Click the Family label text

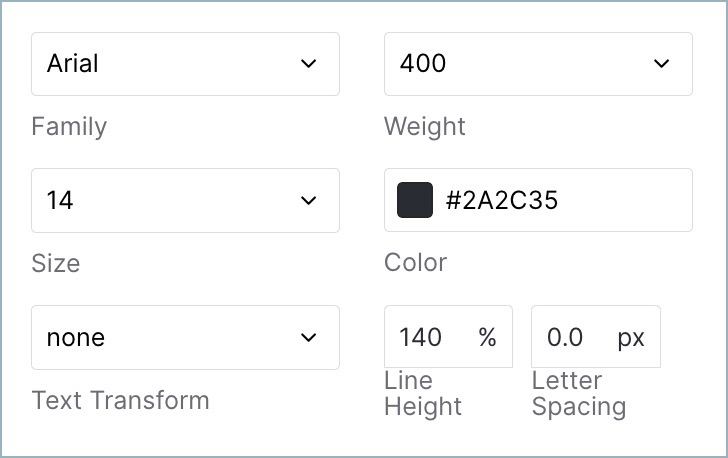(x=69, y=127)
